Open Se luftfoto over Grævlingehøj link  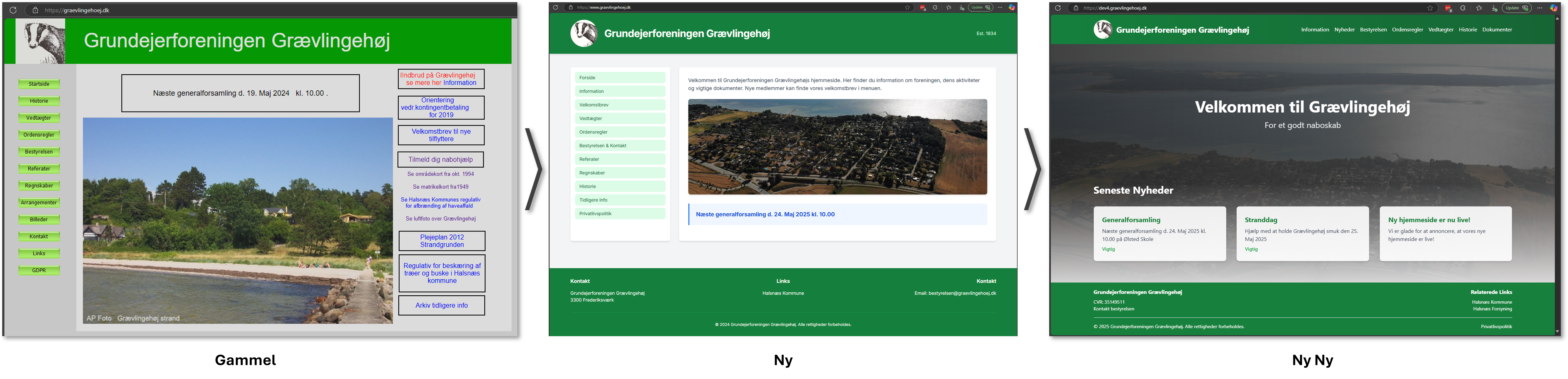(x=441, y=218)
